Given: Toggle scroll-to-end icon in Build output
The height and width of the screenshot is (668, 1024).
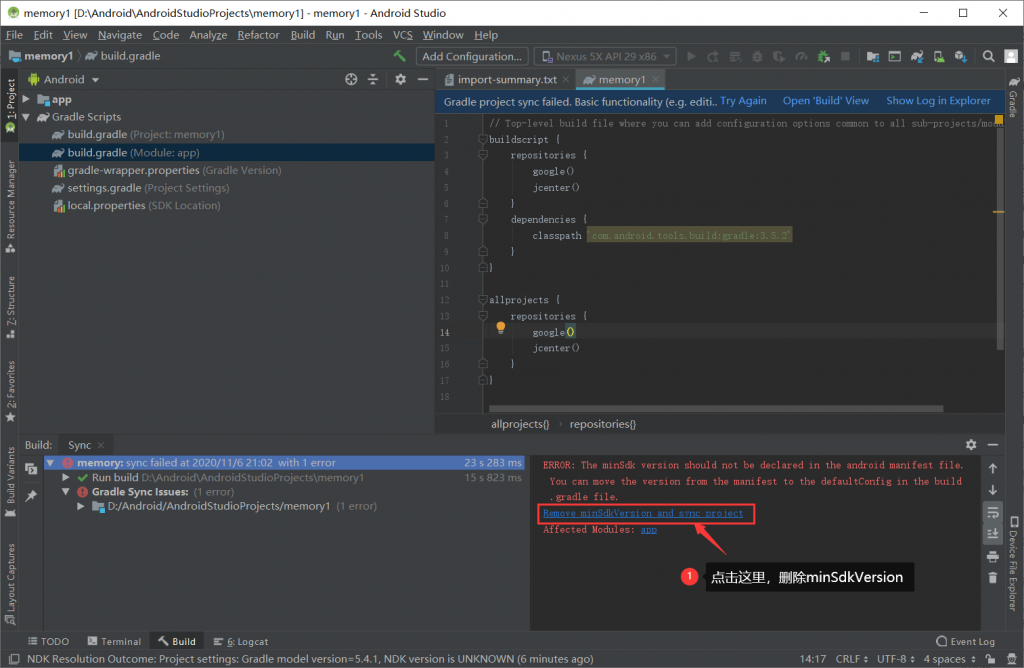Looking at the screenshot, I should pyautogui.click(x=993, y=534).
